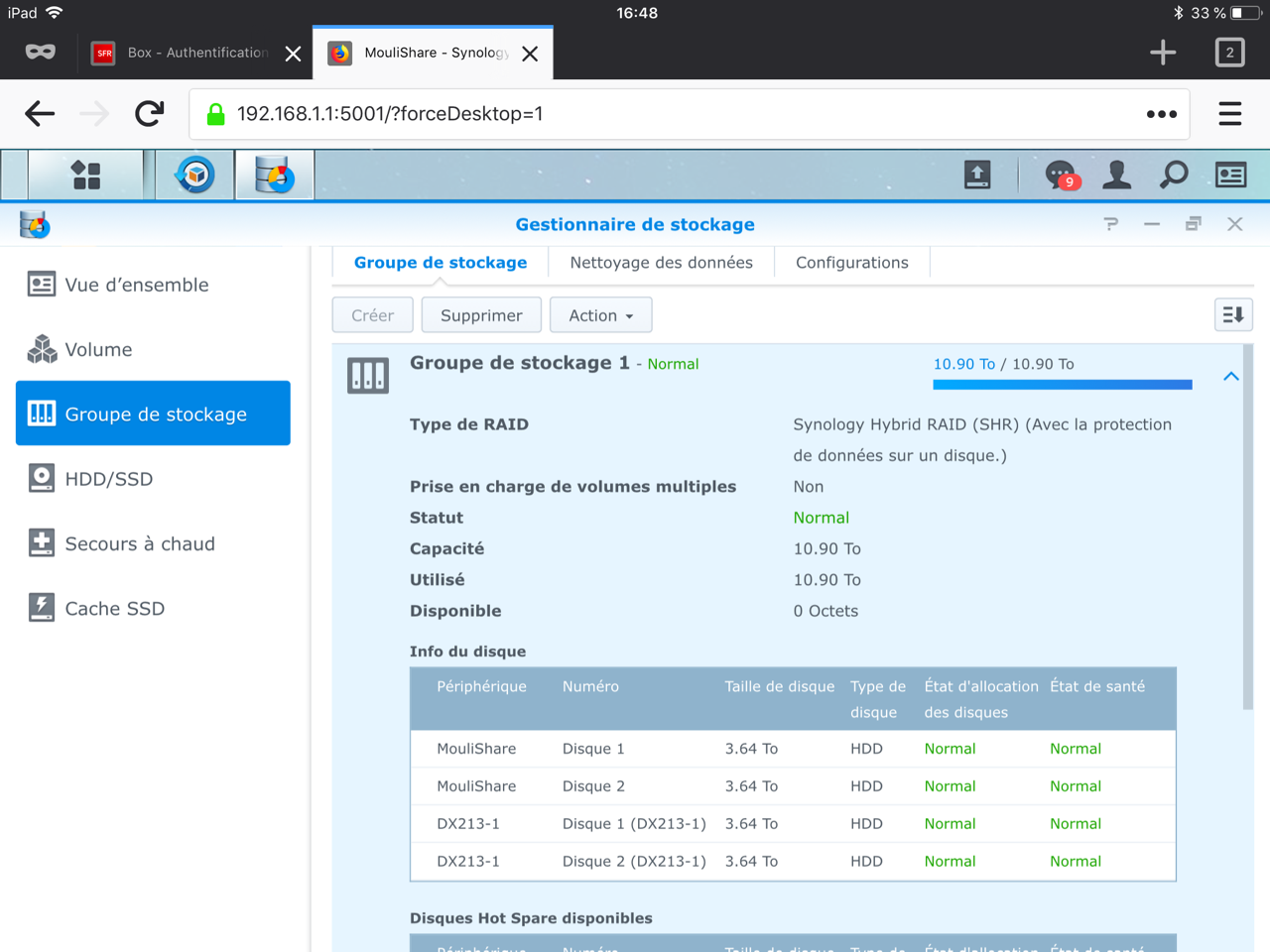Open the DSM search magnifier icon
1270x952 pixels.
pos(1174,176)
